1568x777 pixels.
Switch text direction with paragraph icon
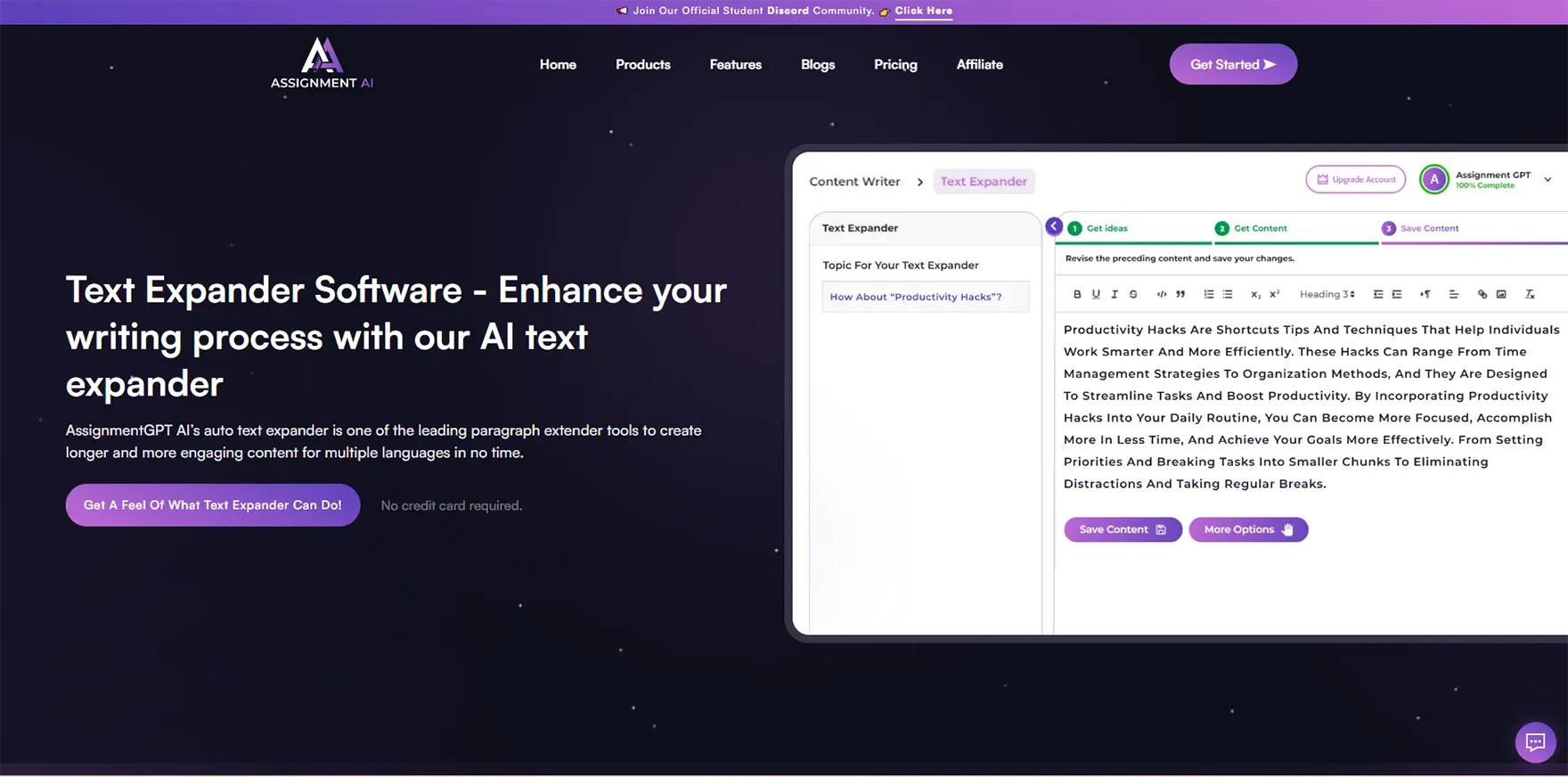click(1425, 294)
